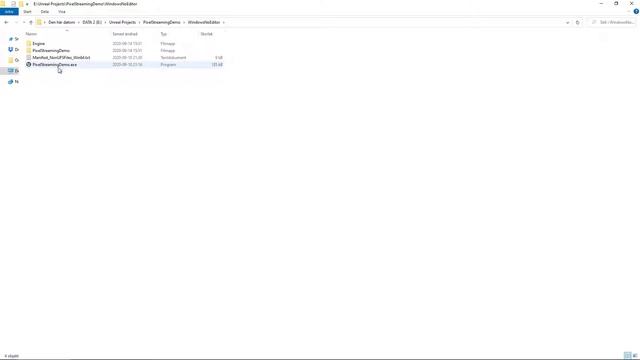Screen dimensions: 640x360
Task: Open the blue Help icon
Action: tap(636, 11)
